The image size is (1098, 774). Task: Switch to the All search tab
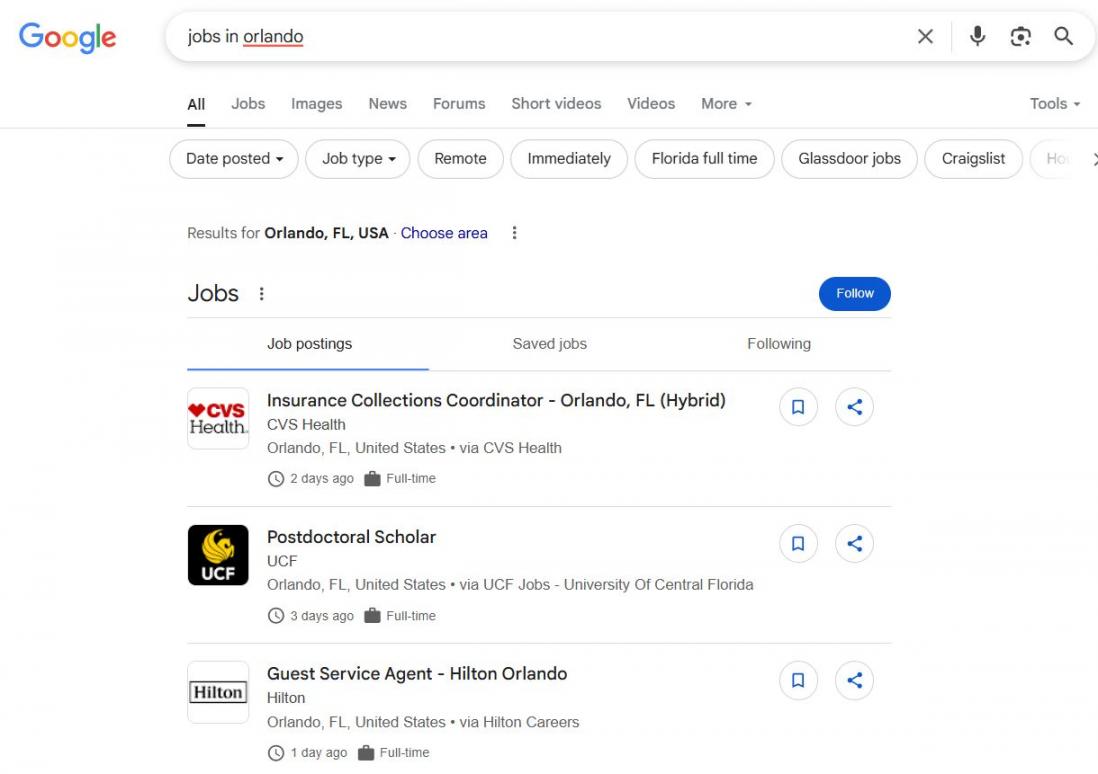tap(196, 104)
